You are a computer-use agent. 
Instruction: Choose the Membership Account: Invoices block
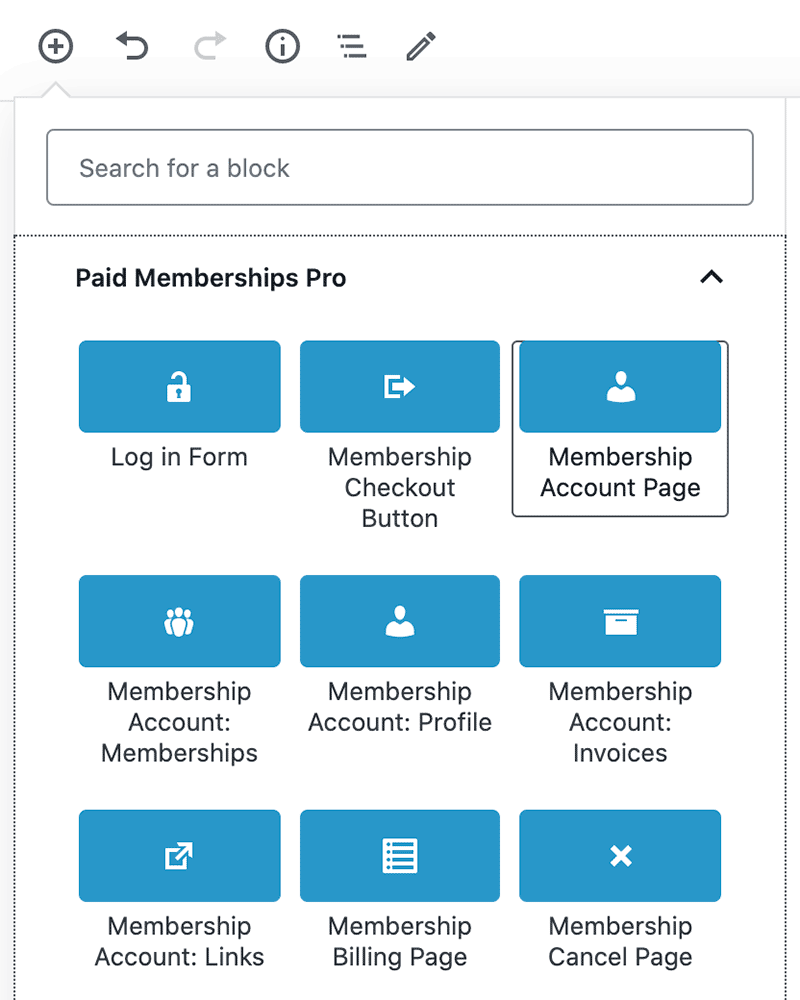(x=620, y=671)
